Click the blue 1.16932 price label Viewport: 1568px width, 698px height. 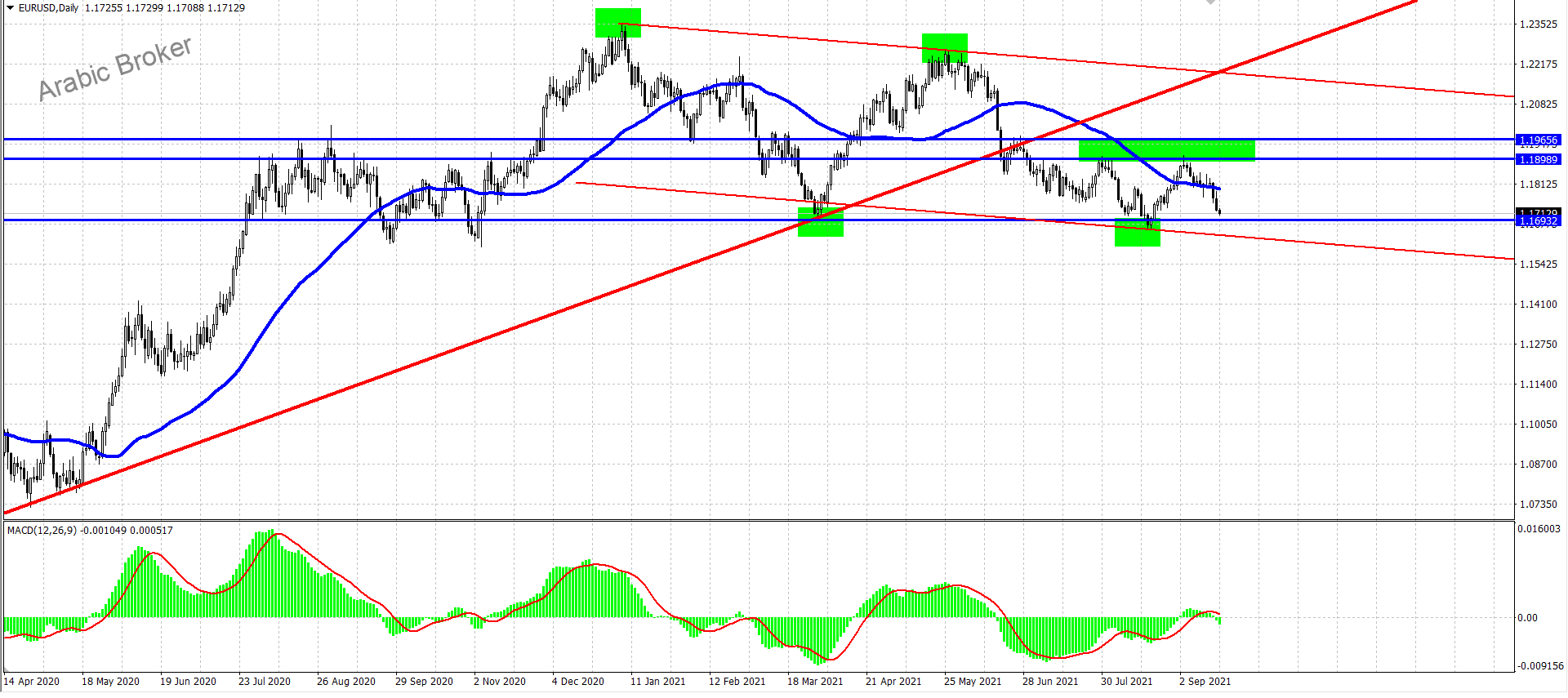(x=1538, y=221)
